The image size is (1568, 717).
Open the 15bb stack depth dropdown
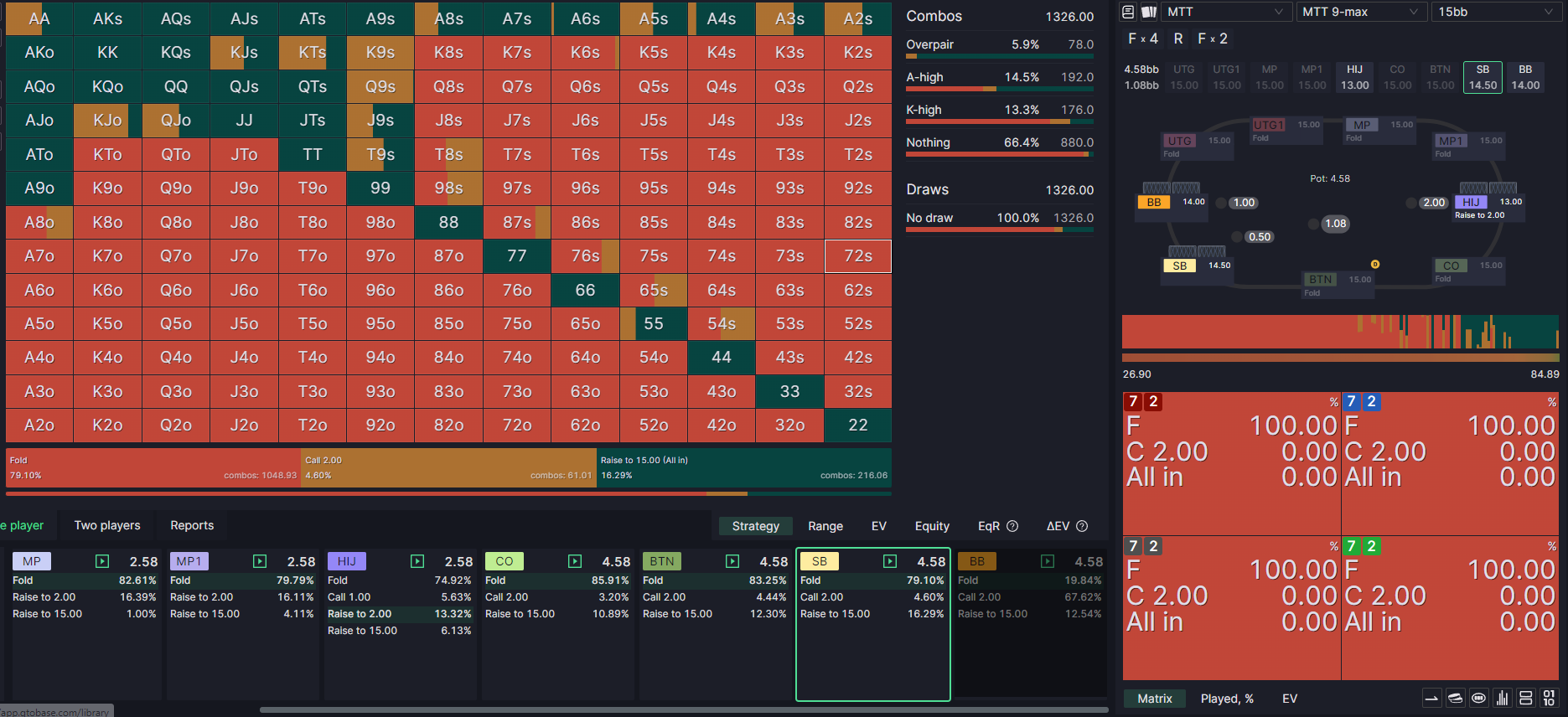coord(1497,12)
